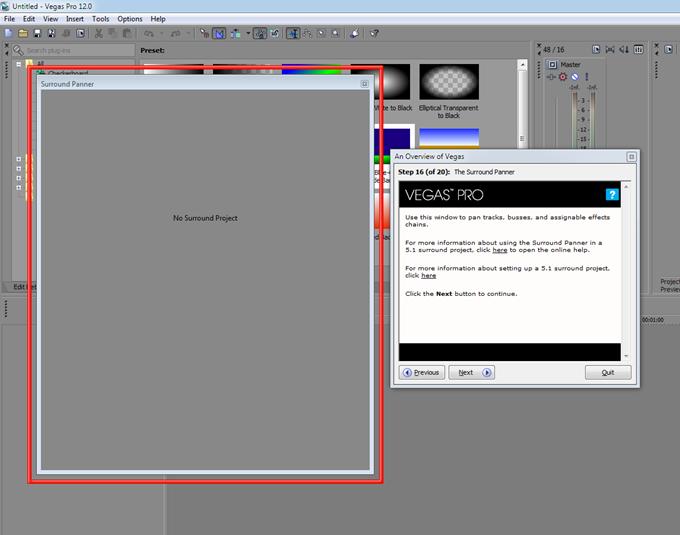Click the blue help question mark in overview
This screenshot has width=680, height=535.
pyautogui.click(x=612, y=195)
